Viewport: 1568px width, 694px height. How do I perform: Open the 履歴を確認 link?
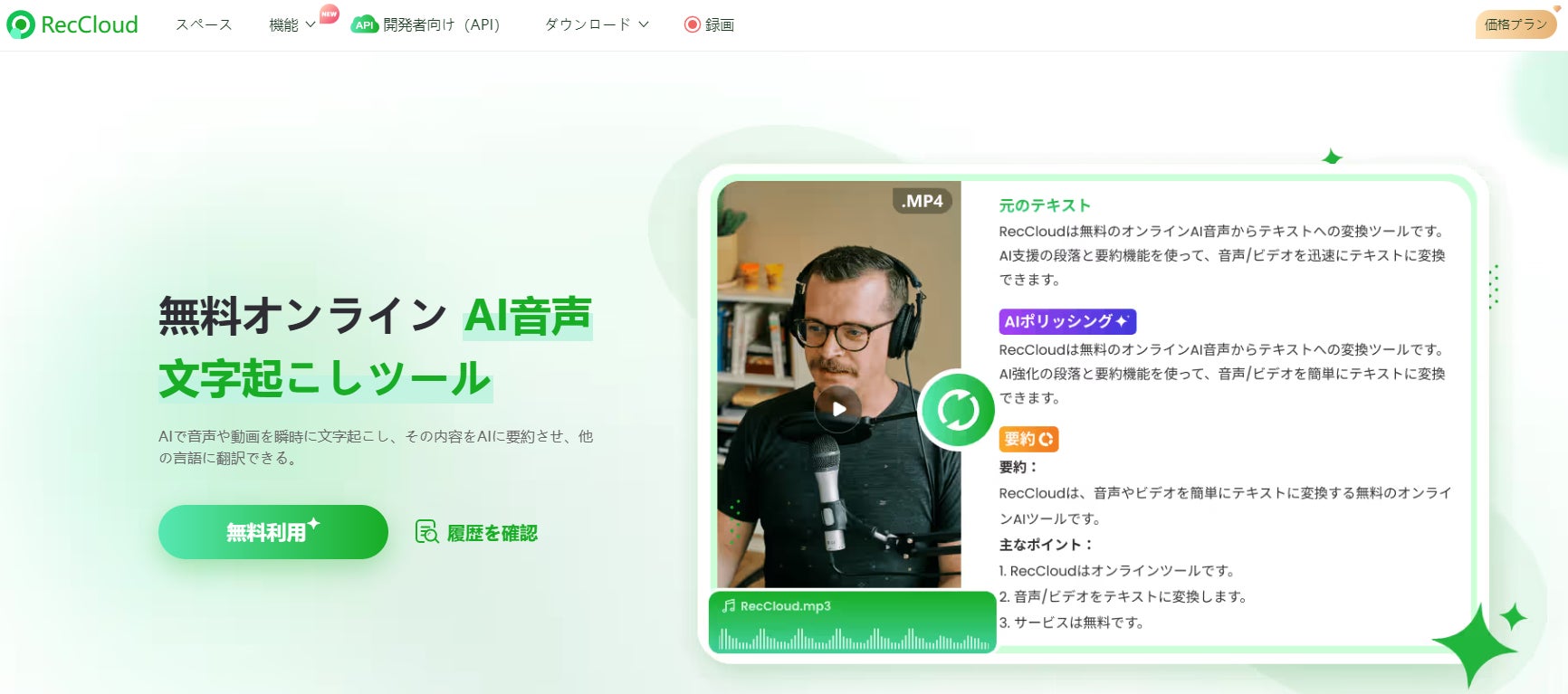tap(492, 533)
